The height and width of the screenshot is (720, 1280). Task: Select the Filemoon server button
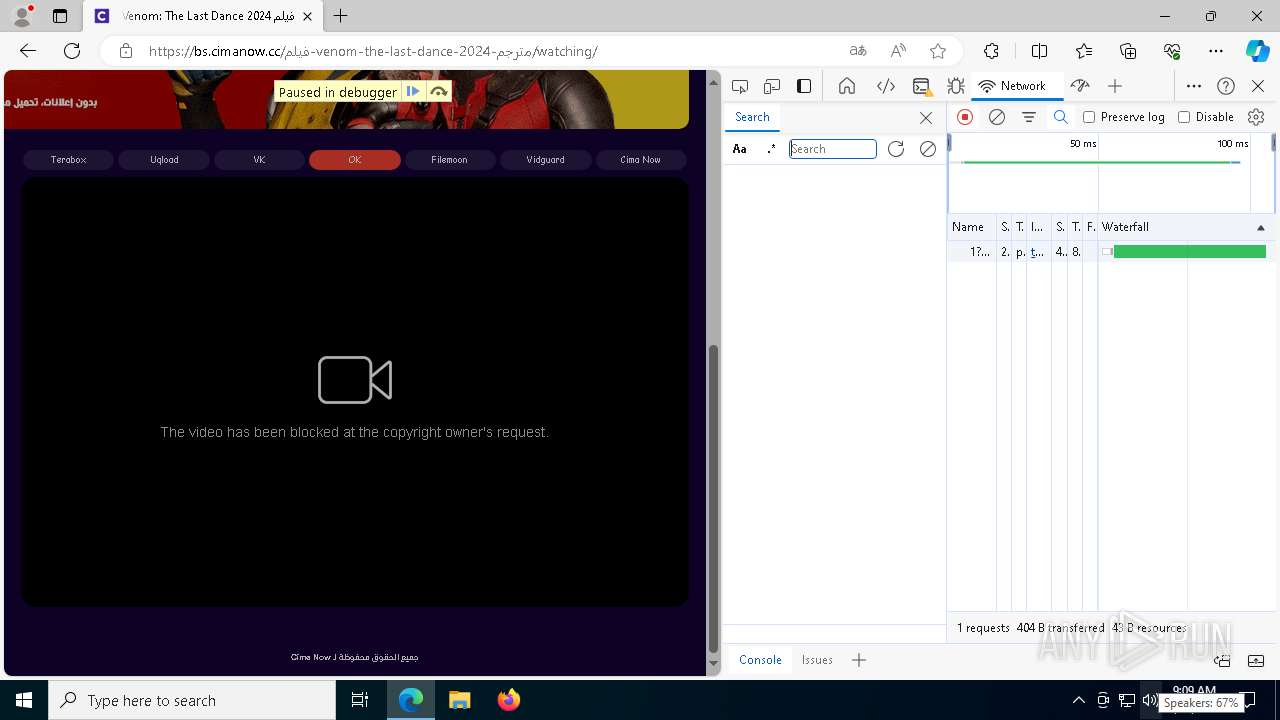coord(450,160)
